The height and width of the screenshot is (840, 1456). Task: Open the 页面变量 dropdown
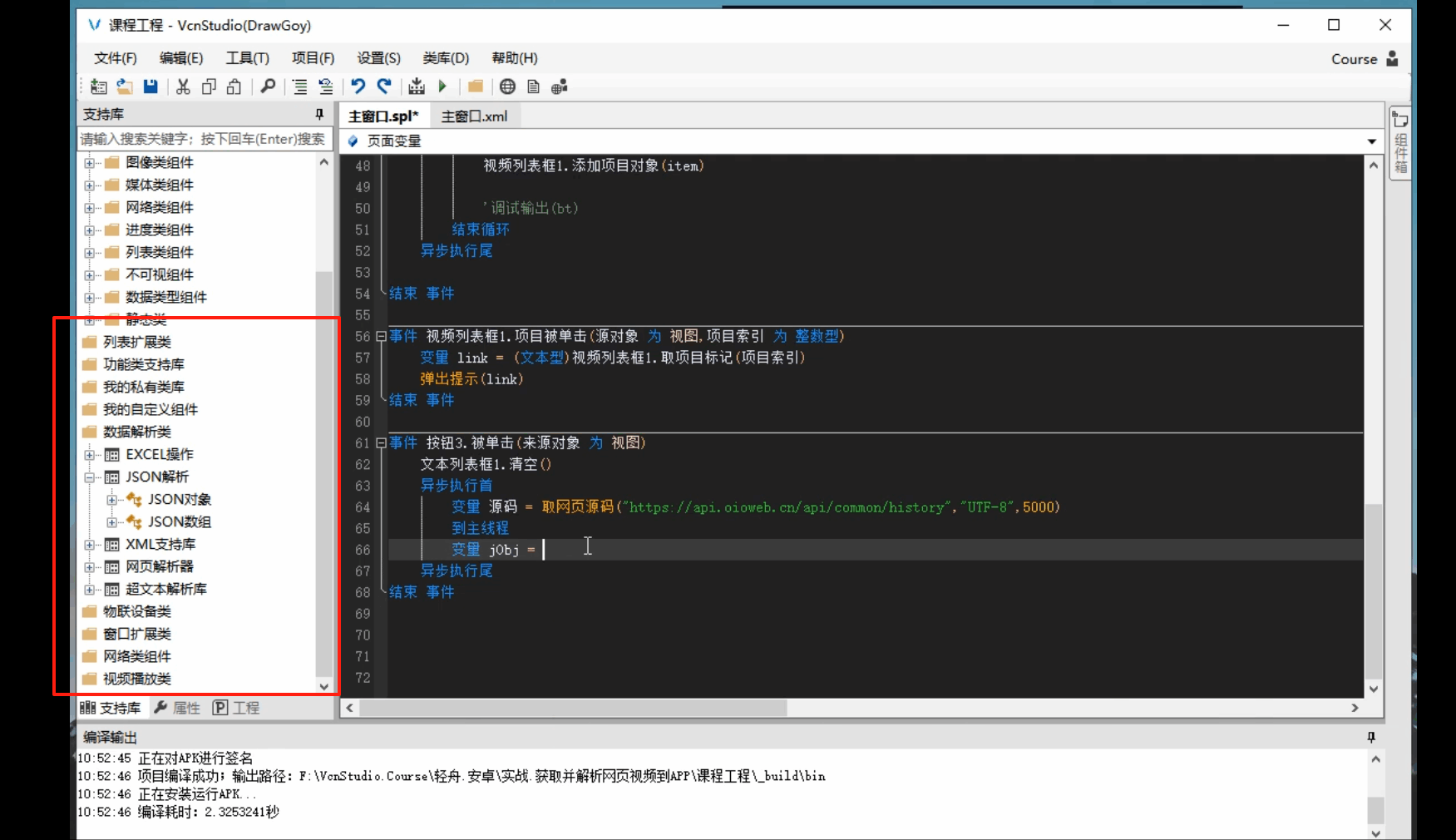point(1371,141)
